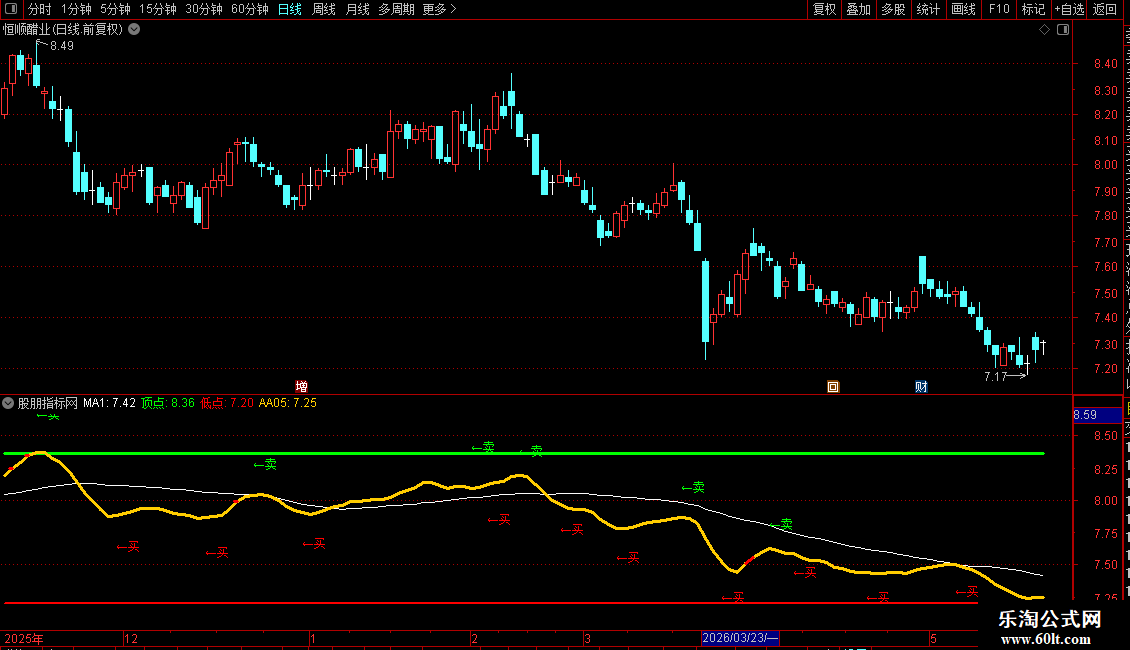Image resolution: width=1130 pixels, height=650 pixels.
Task: Click the month 5 label on time axis
Action: click(x=933, y=638)
